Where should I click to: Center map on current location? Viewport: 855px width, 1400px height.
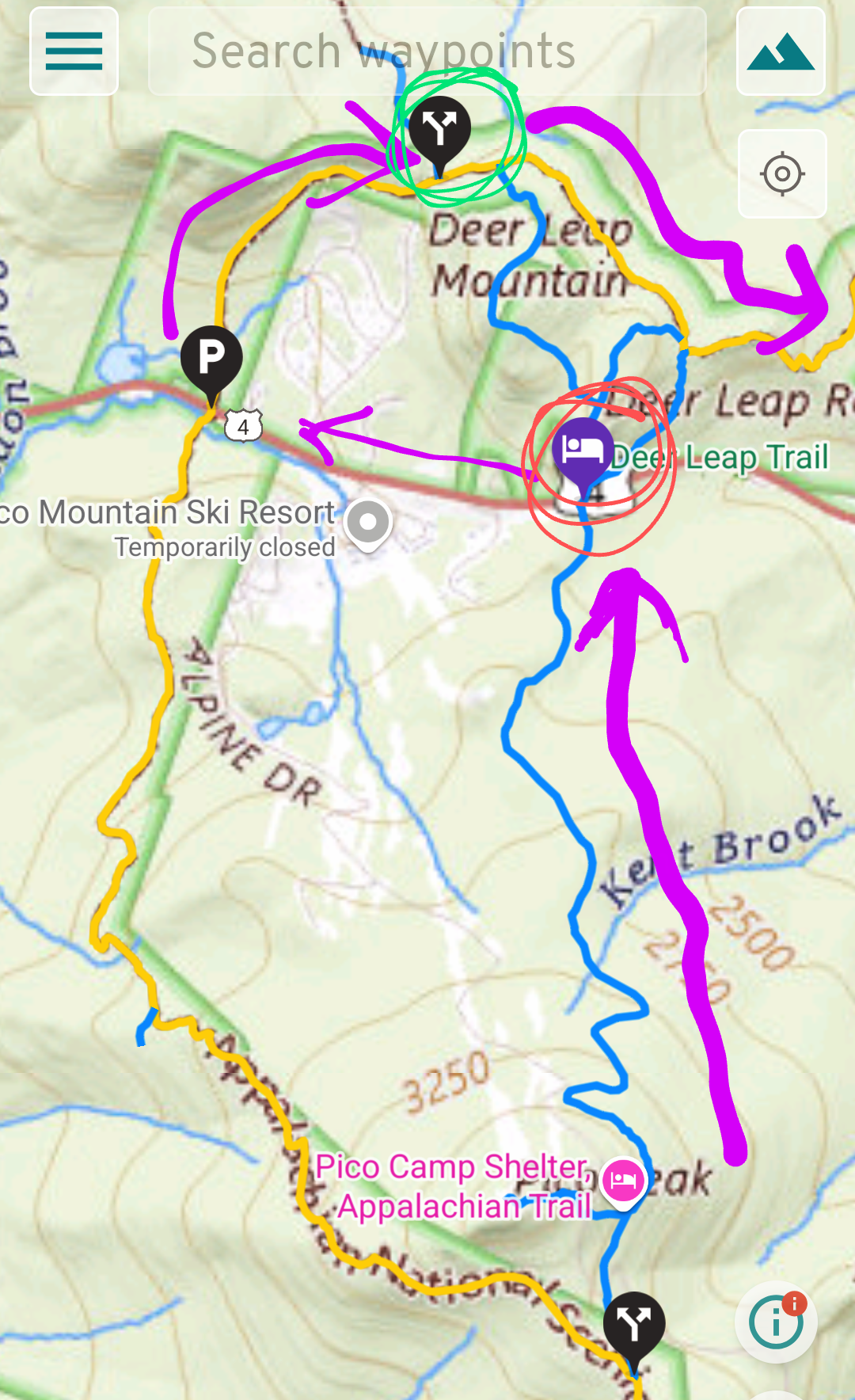click(782, 173)
